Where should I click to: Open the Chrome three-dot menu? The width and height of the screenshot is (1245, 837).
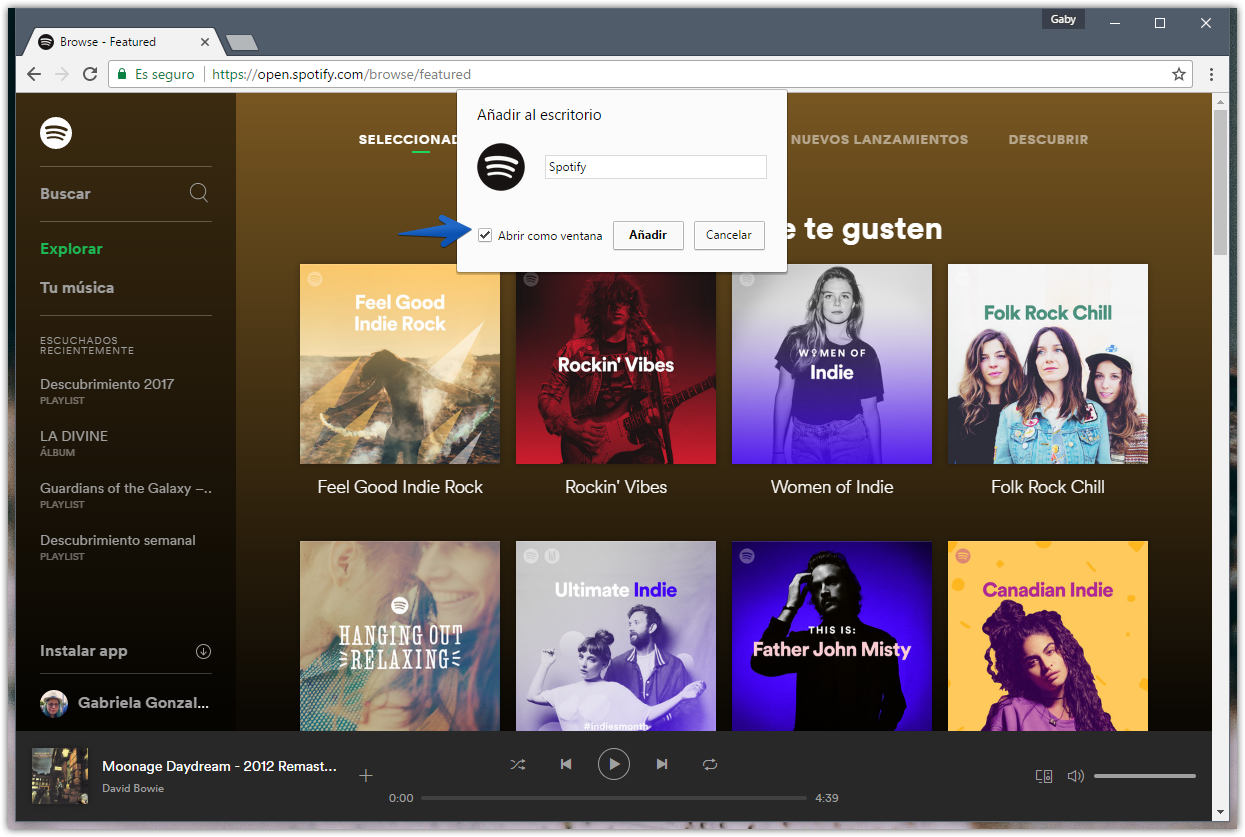[x=1212, y=74]
